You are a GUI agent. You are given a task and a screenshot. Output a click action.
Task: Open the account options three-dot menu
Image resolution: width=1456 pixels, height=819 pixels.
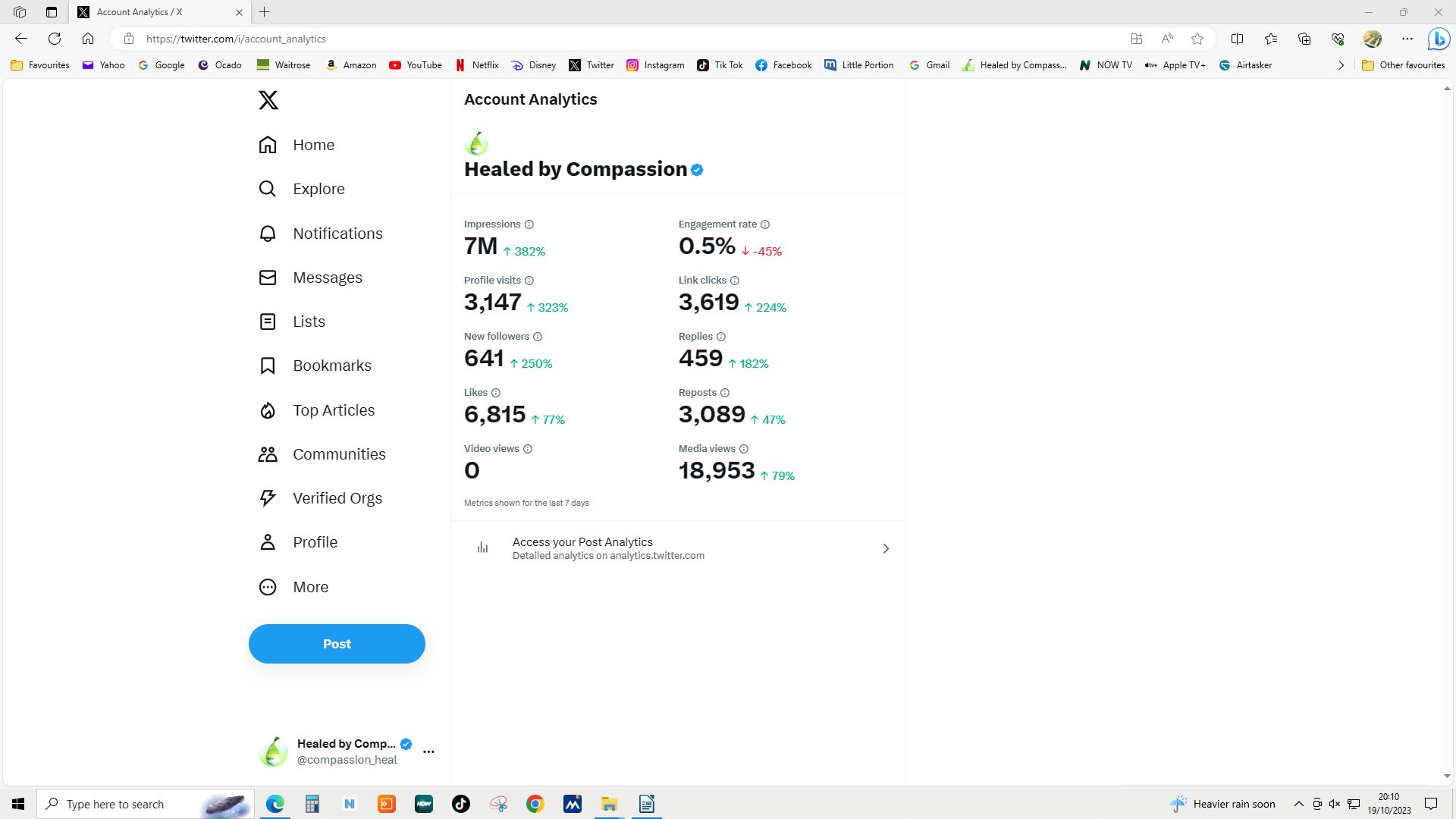pyautogui.click(x=428, y=752)
